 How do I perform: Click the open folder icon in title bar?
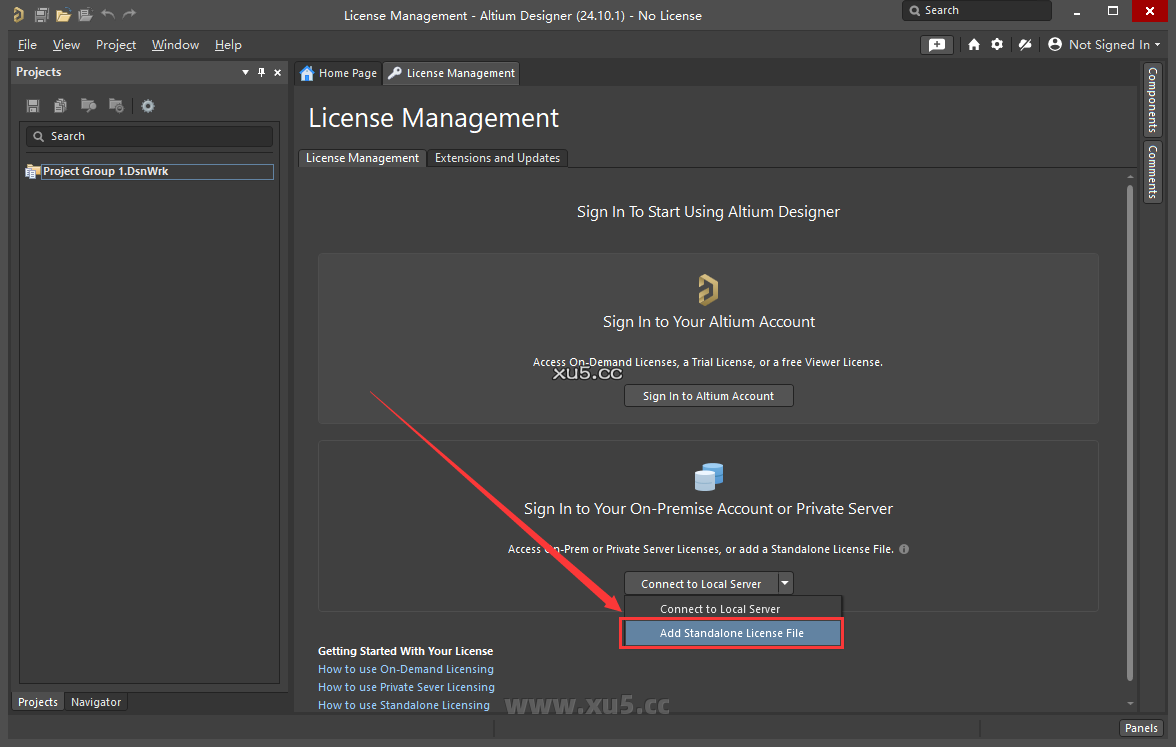[63, 15]
